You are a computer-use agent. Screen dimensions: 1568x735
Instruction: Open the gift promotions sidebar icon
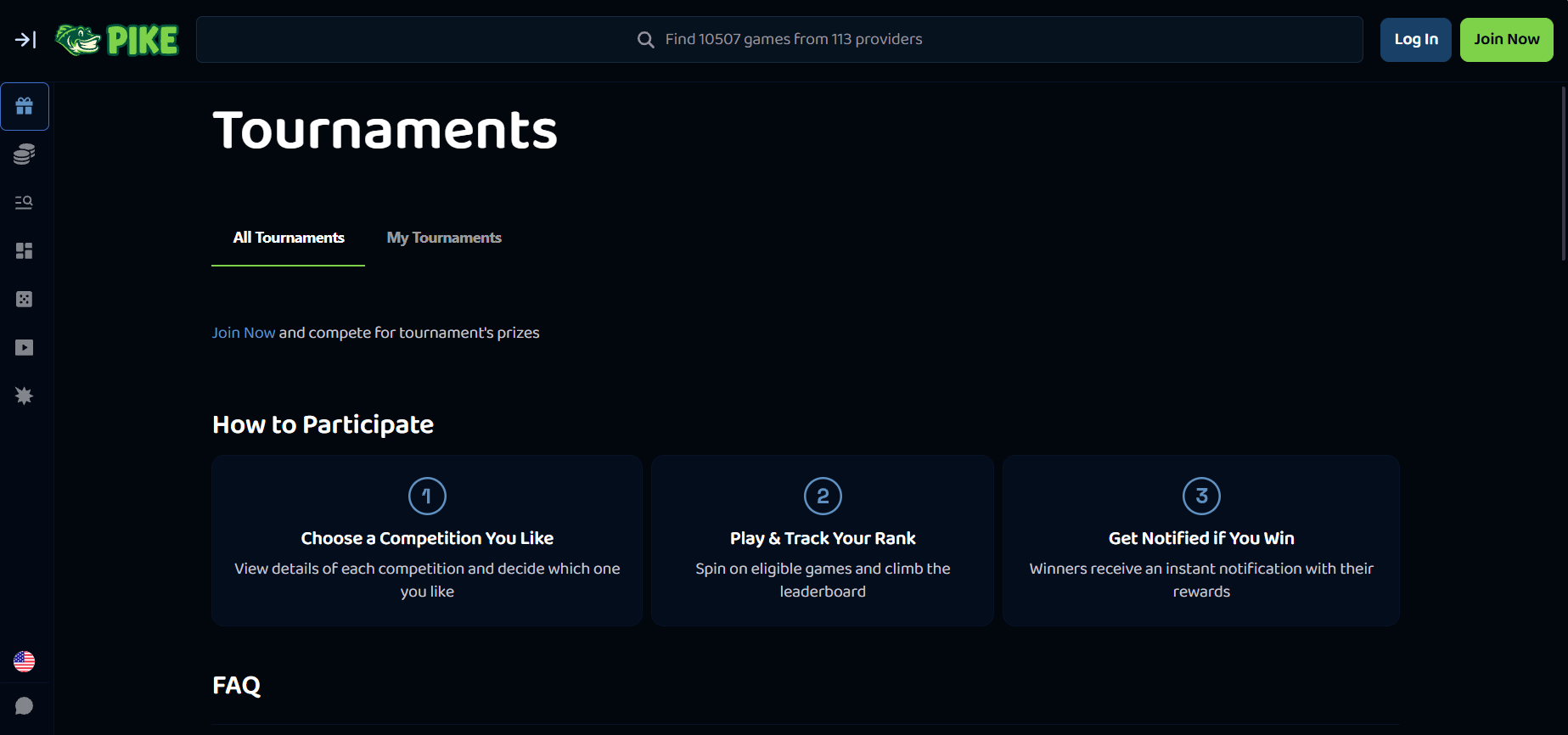tap(25, 106)
